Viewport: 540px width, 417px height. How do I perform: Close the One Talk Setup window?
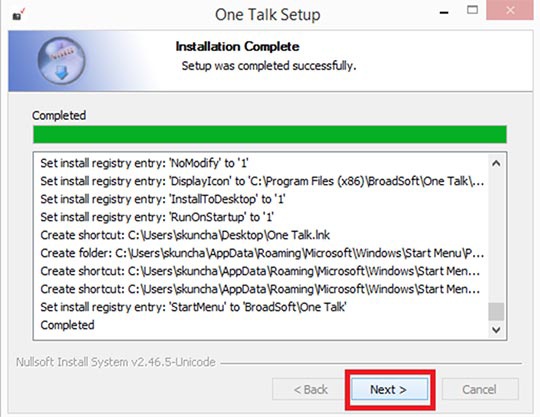coord(510,10)
